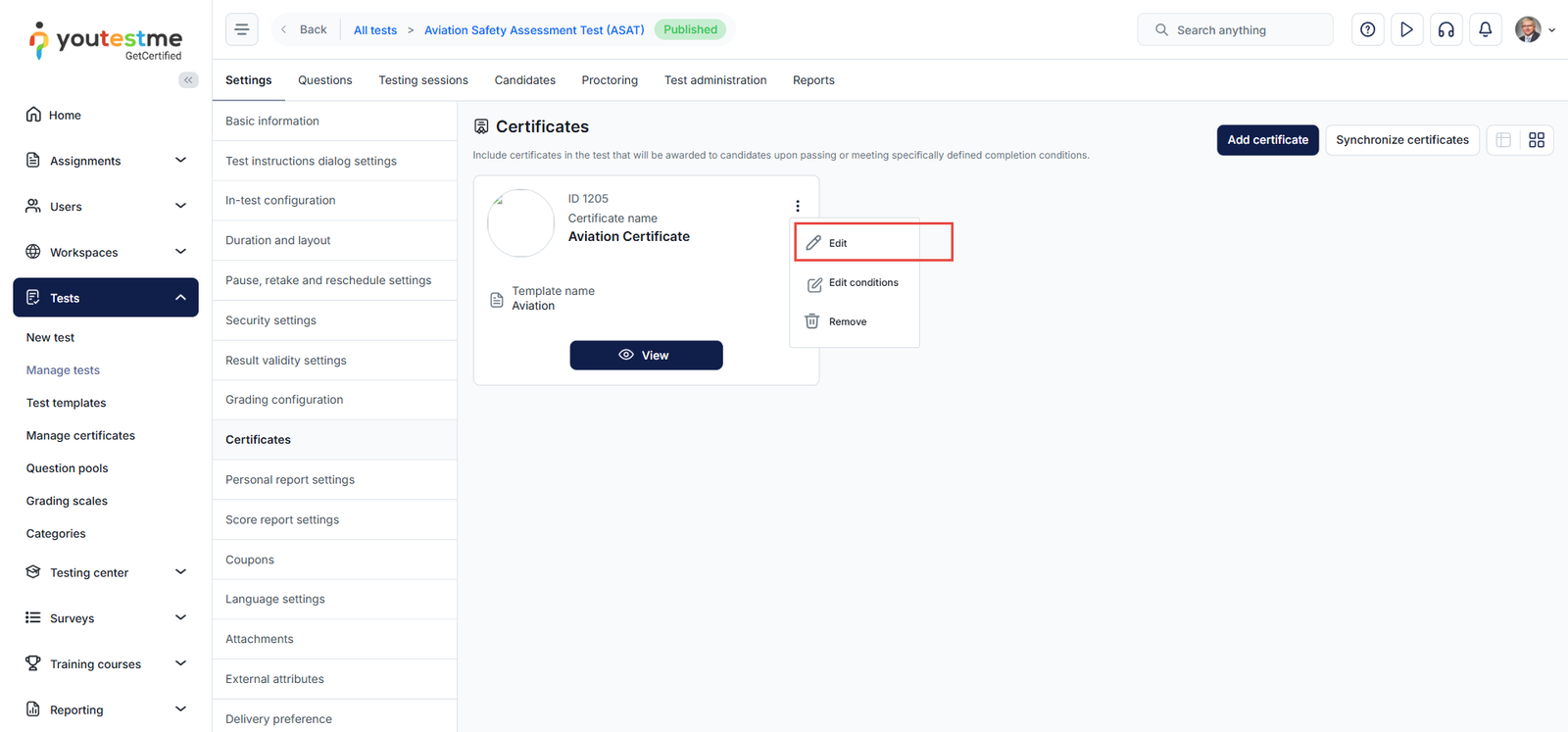Open the headset support icon
The height and width of the screenshot is (732, 1568).
pos(1445,29)
